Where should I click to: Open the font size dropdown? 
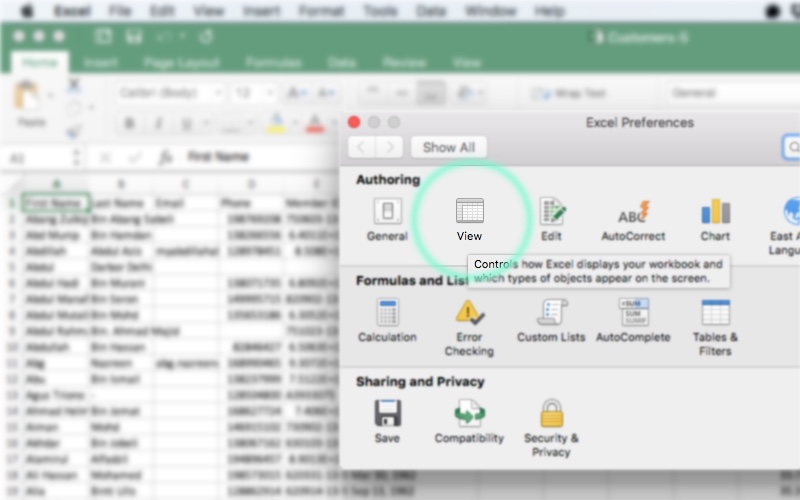[x=270, y=93]
